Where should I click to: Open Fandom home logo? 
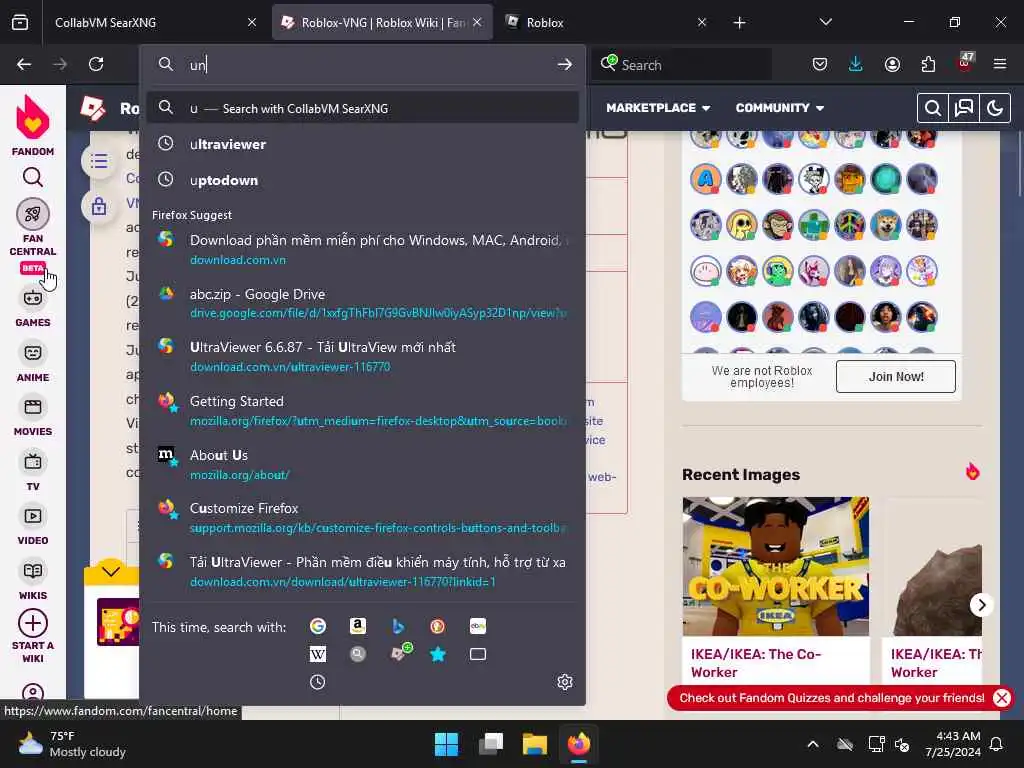pyautogui.click(x=33, y=125)
